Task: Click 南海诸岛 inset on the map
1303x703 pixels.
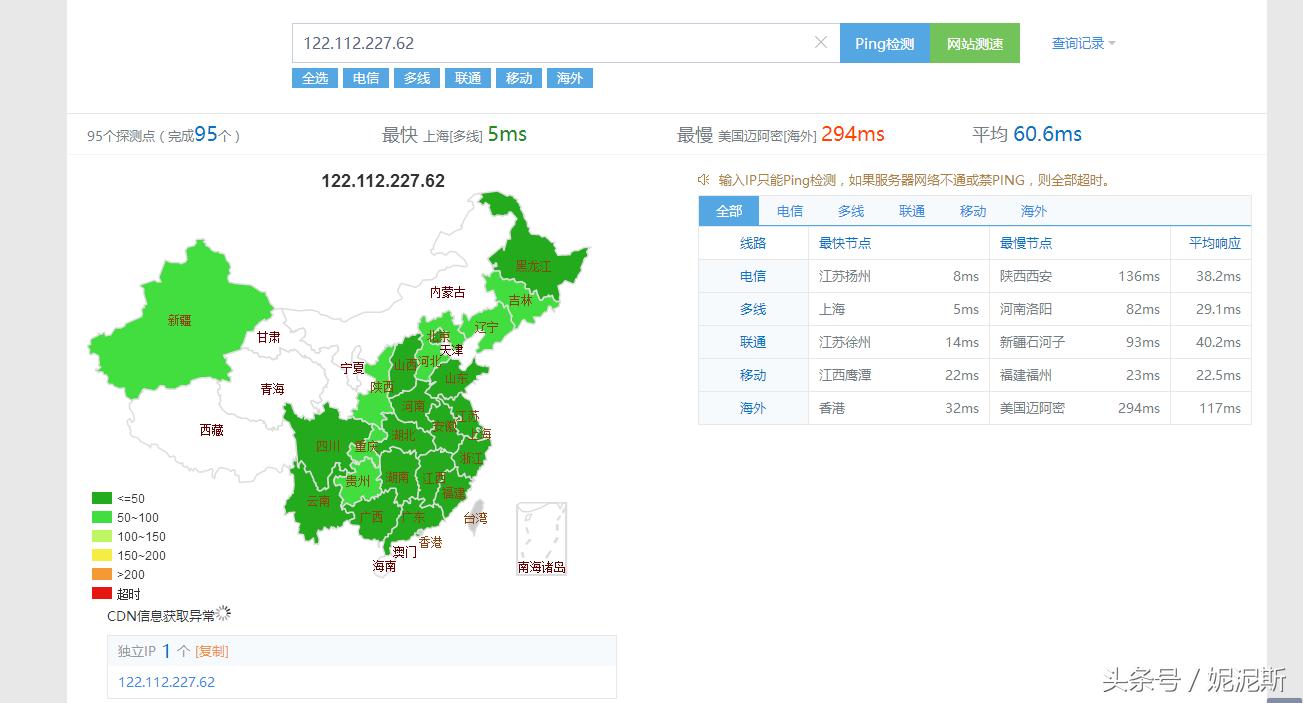Action: coord(540,538)
